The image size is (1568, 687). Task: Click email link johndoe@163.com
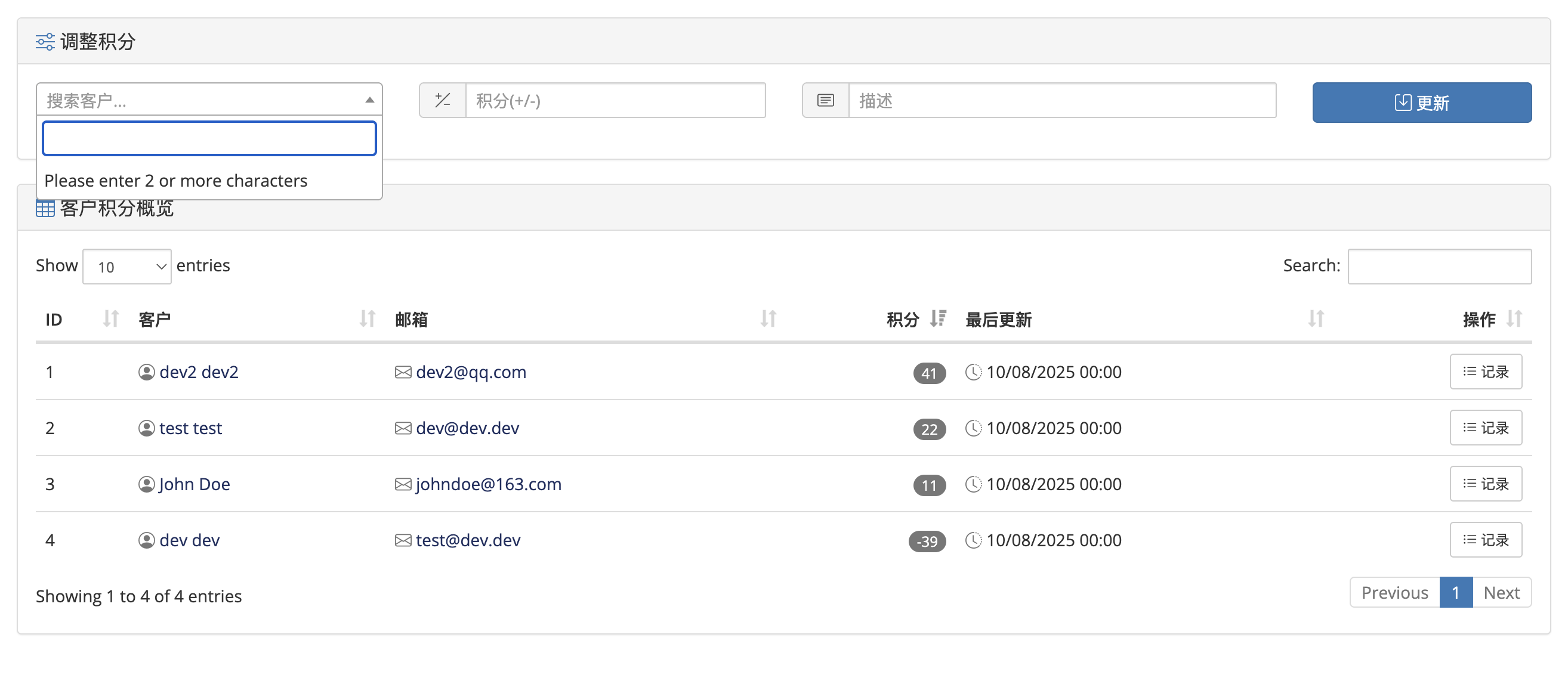[488, 484]
